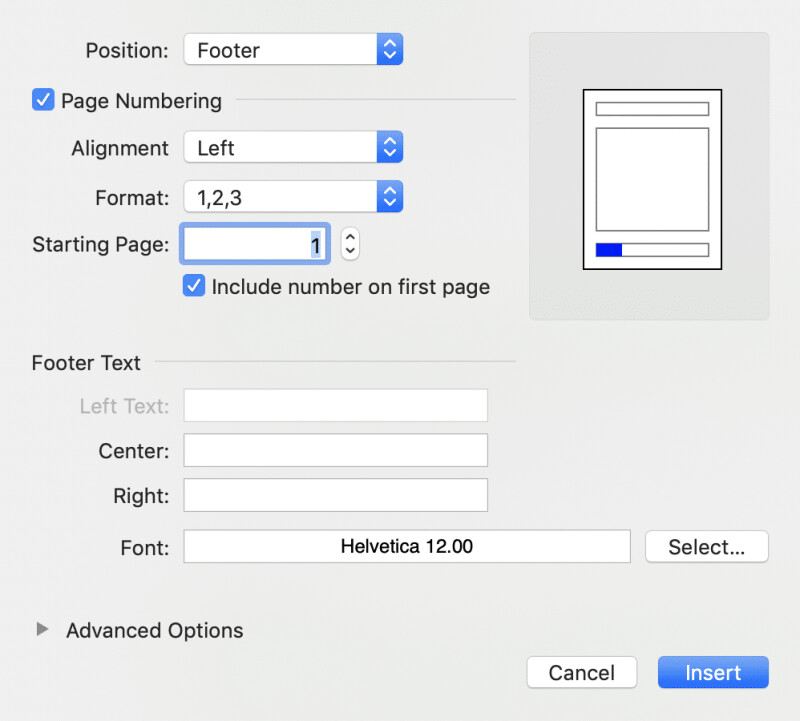This screenshot has width=800, height=721.
Task: Click the page layout preview thumbnail
Action: pyautogui.click(x=651, y=178)
